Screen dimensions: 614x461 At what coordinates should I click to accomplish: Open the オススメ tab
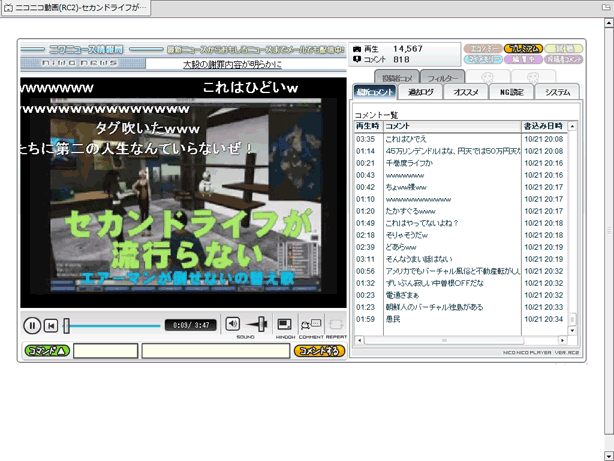[x=466, y=92]
